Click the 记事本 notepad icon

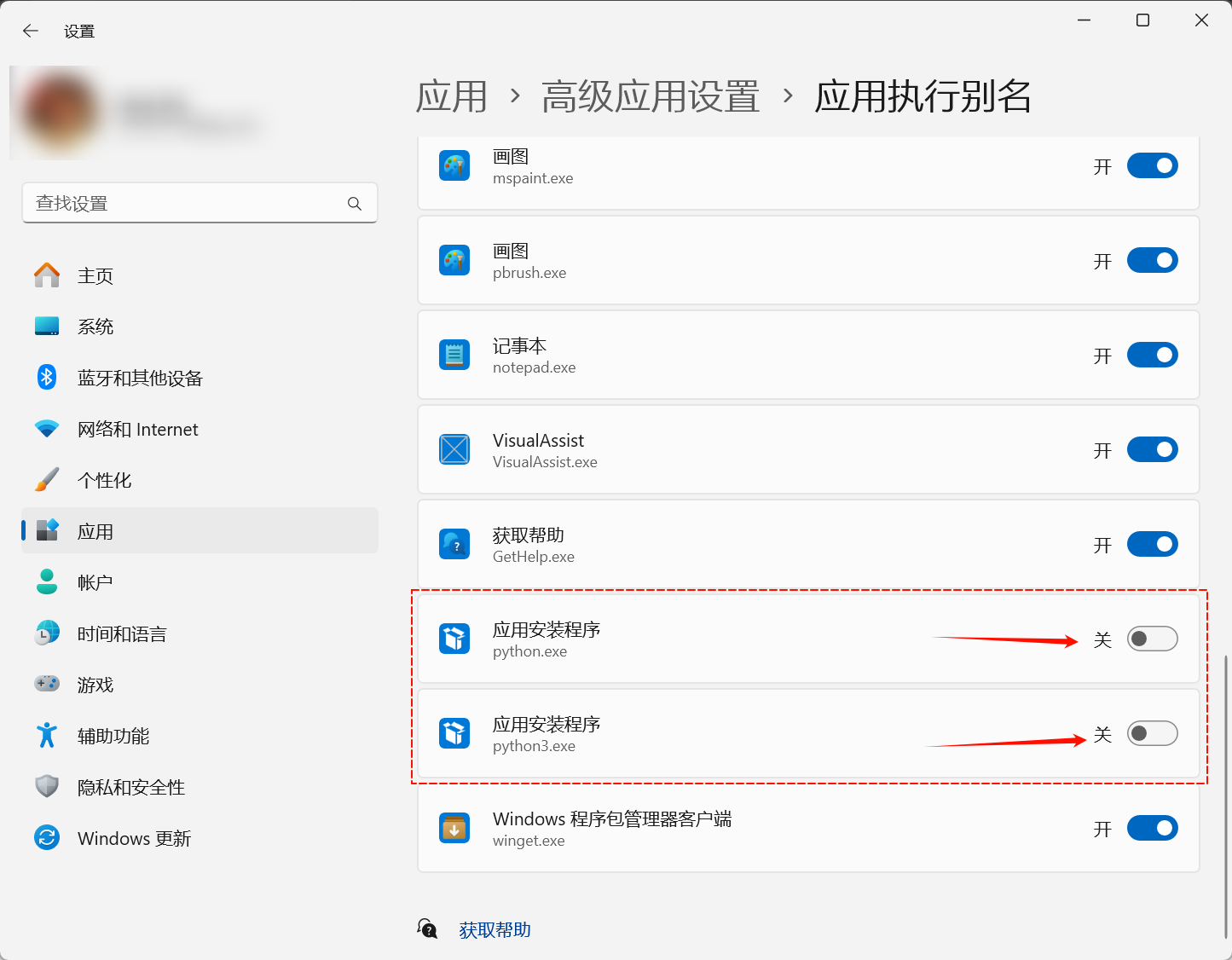[x=454, y=355]
